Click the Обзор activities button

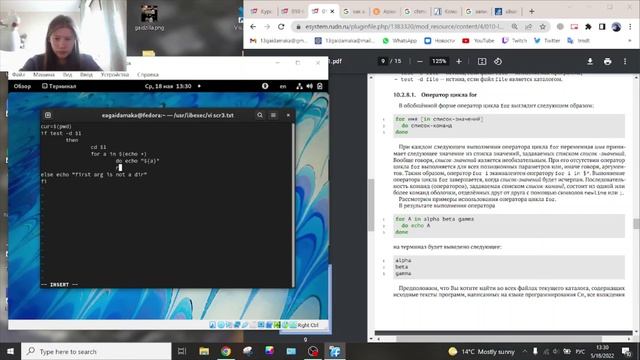[x=22, y=86]
